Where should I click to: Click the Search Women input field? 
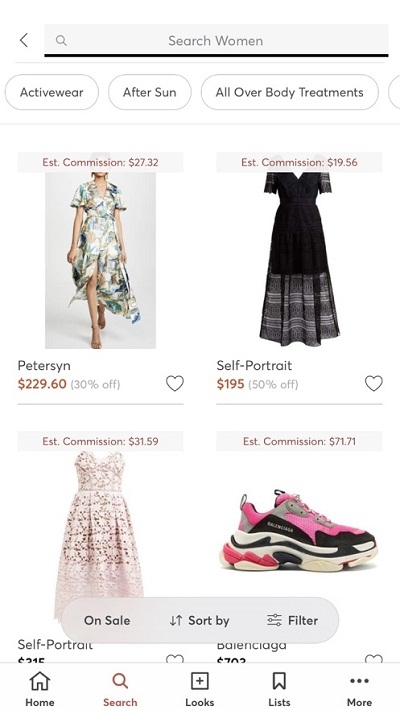click(216, 41)
